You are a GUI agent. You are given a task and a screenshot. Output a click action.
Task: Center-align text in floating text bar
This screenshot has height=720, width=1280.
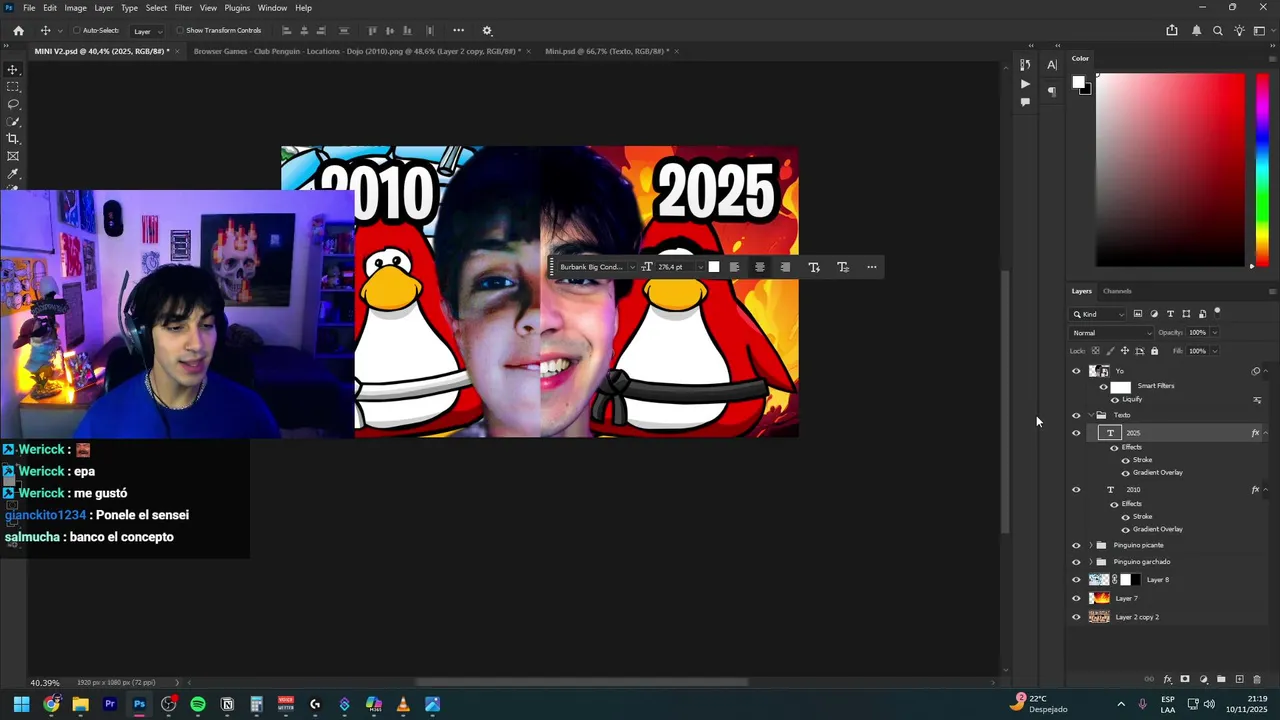point(760,267)
